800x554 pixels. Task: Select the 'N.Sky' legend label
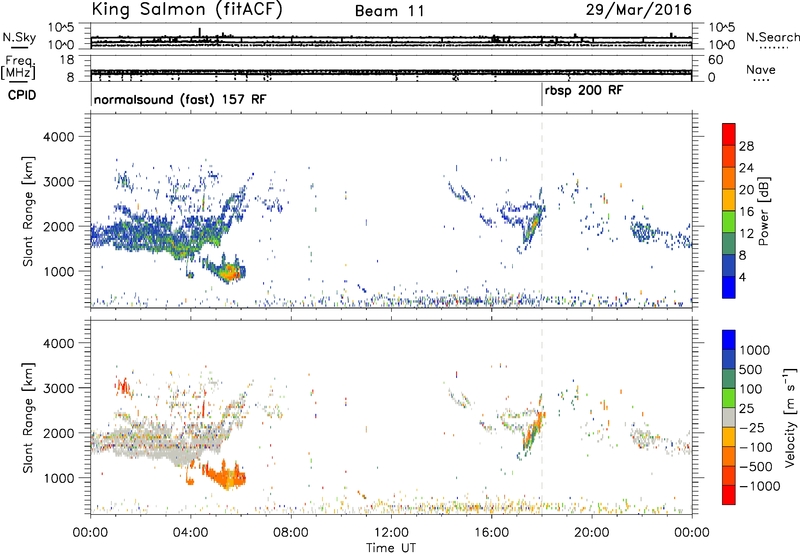coord(19,37)
